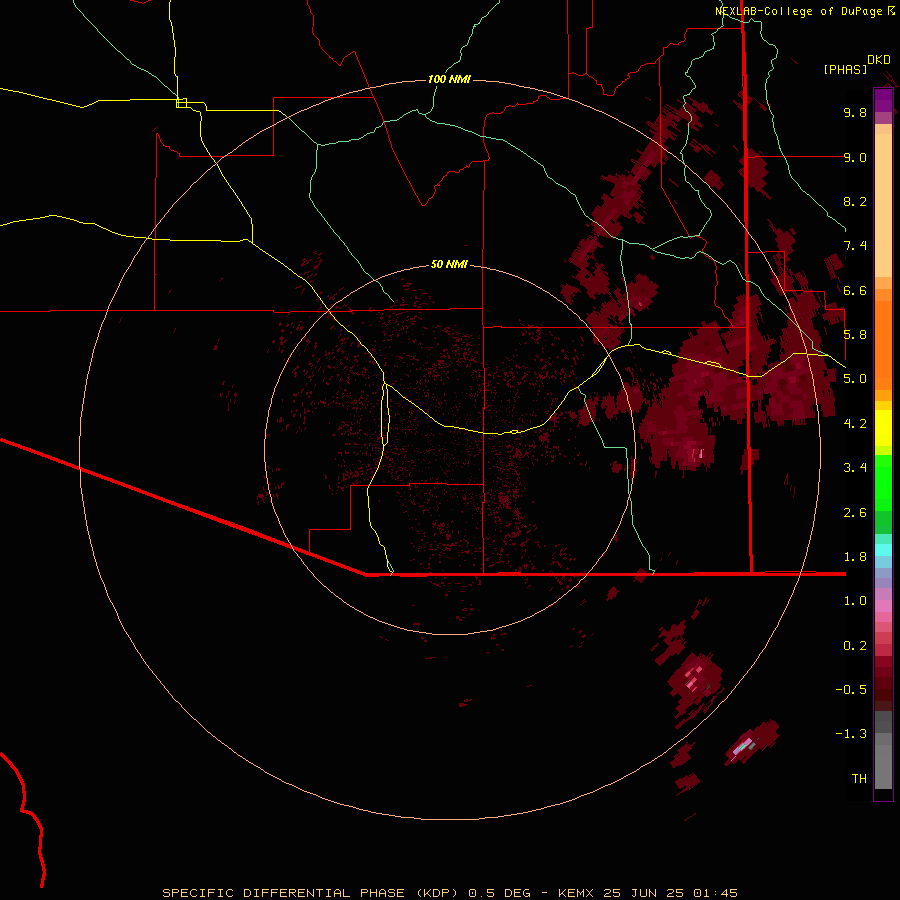Click the 9.8 scale value
Viewport: 900px width, 900px height.
pyautogui.click(x=855, y=112)
